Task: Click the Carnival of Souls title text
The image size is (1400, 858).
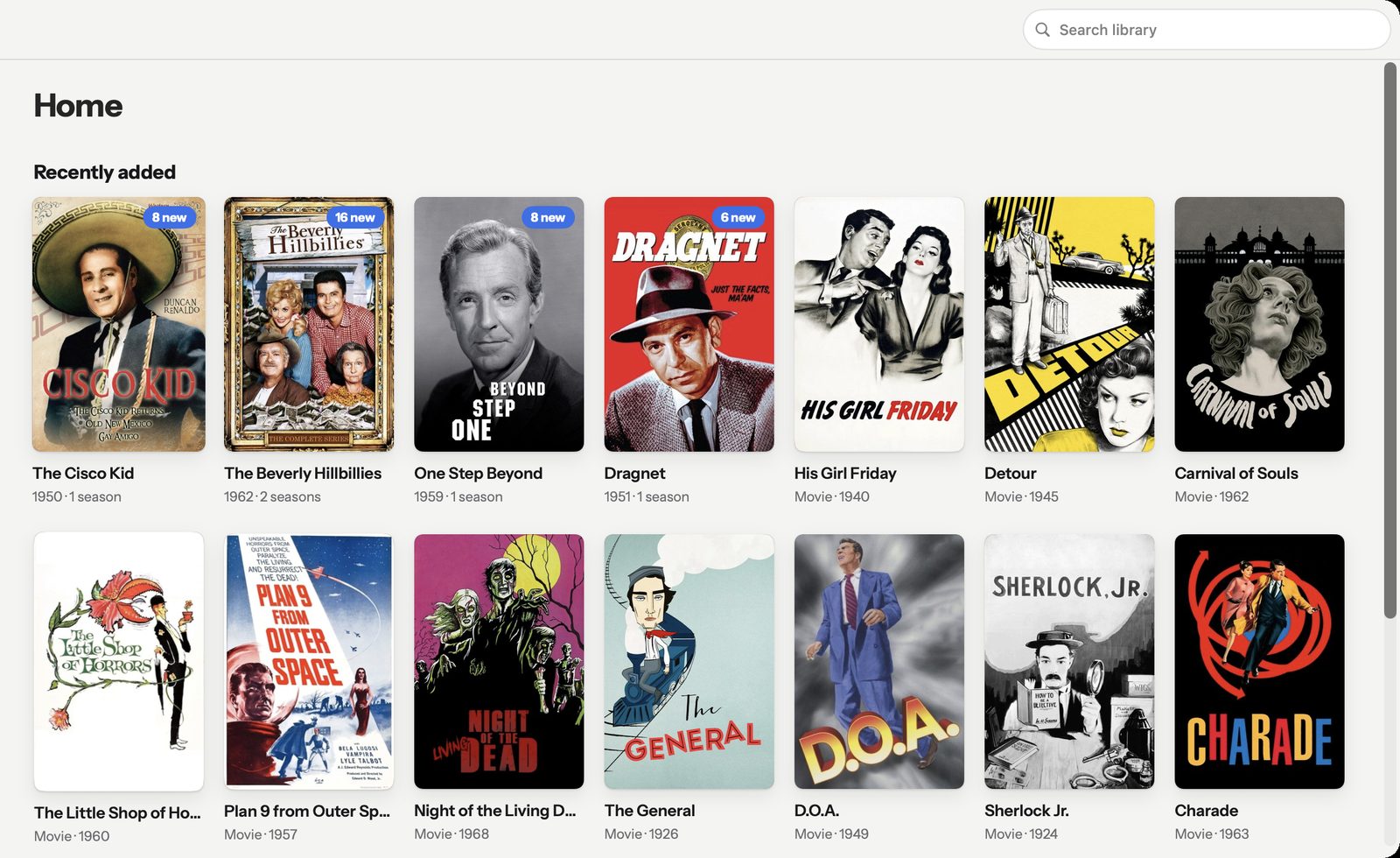Action: 1236,473
